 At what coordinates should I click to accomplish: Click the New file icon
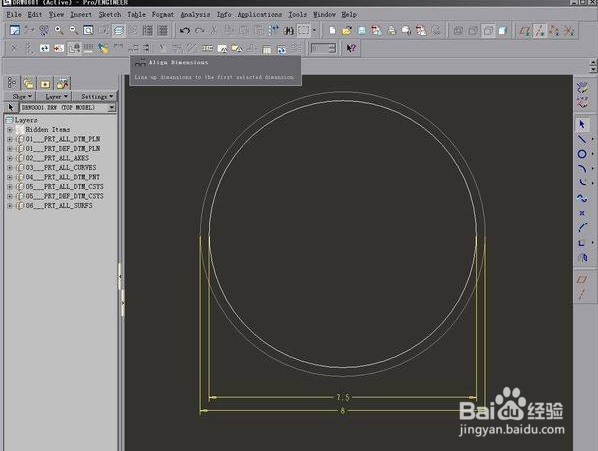click(x=332, y=30)
